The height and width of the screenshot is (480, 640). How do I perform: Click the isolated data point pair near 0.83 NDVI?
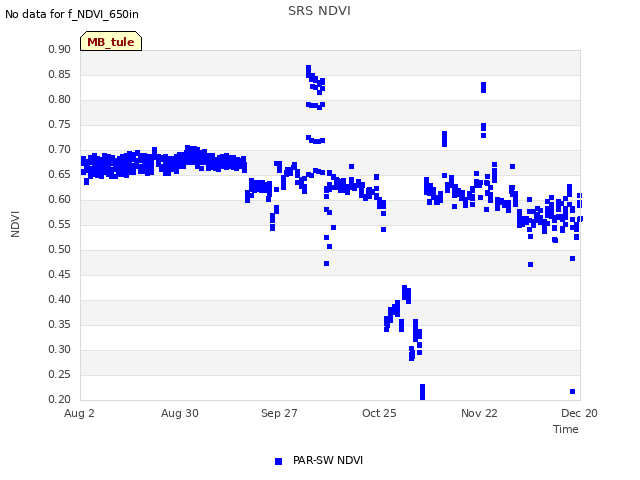pos(483,87)
